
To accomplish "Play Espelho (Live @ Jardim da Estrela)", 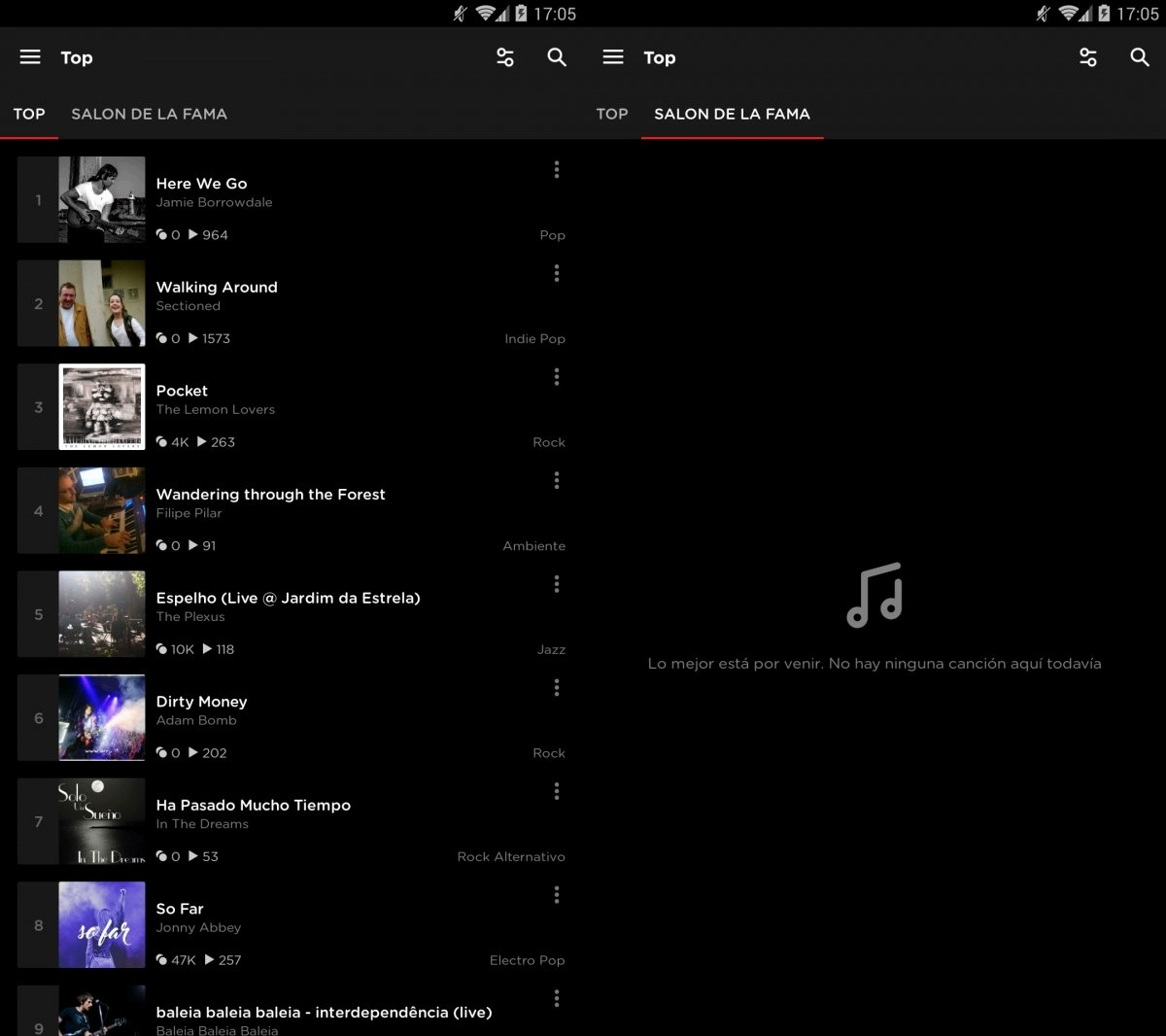I will pos(289,599).
